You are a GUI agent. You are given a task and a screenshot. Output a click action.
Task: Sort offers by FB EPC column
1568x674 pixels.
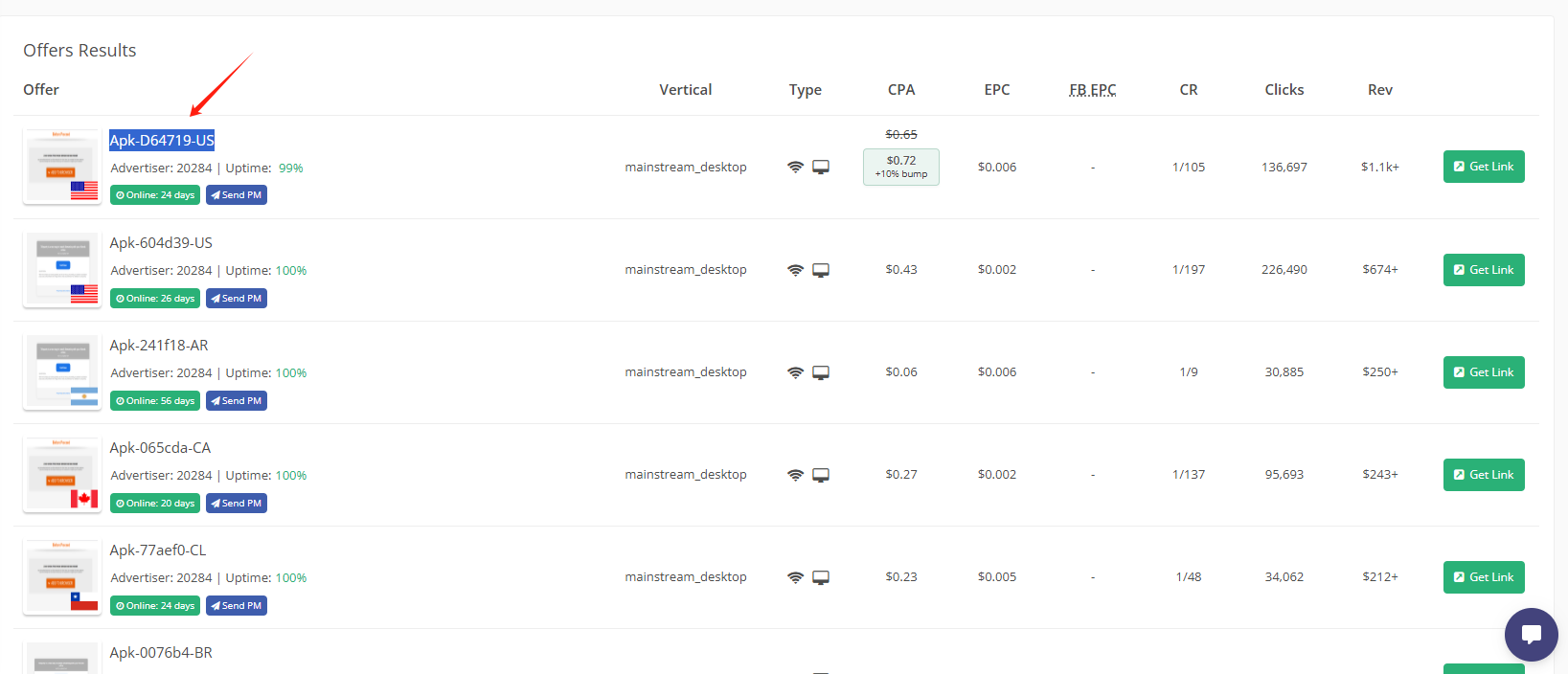coord(1093,90)
